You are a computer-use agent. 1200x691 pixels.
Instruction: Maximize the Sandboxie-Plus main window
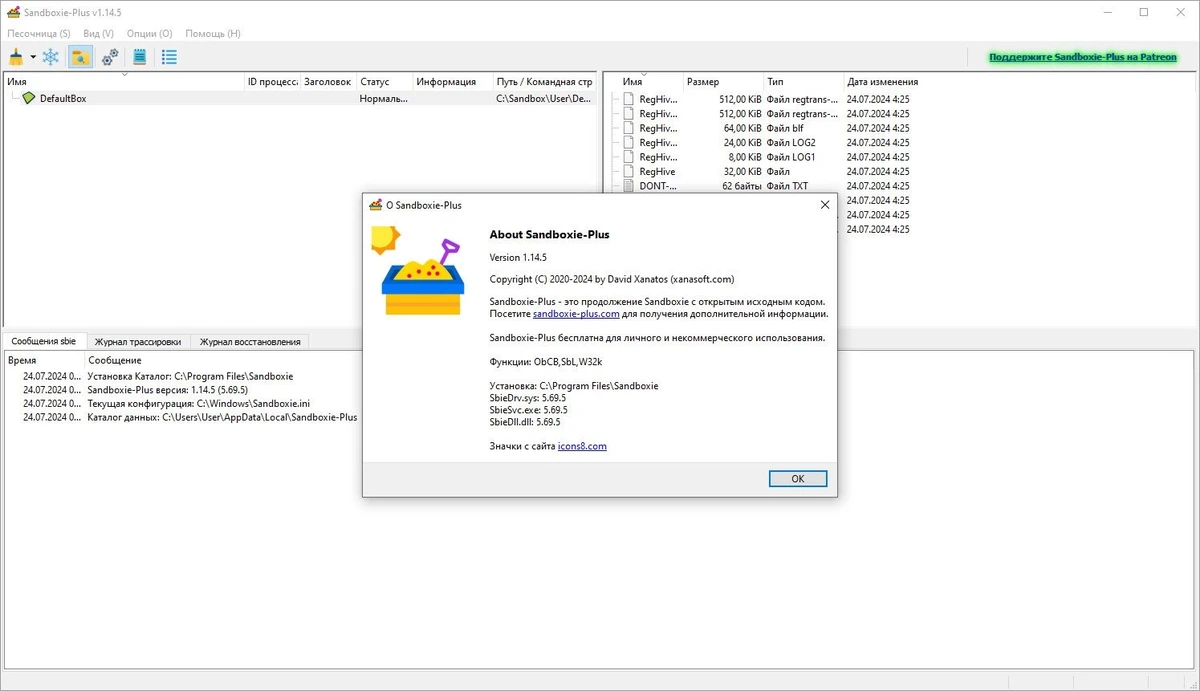[1144, 12]
